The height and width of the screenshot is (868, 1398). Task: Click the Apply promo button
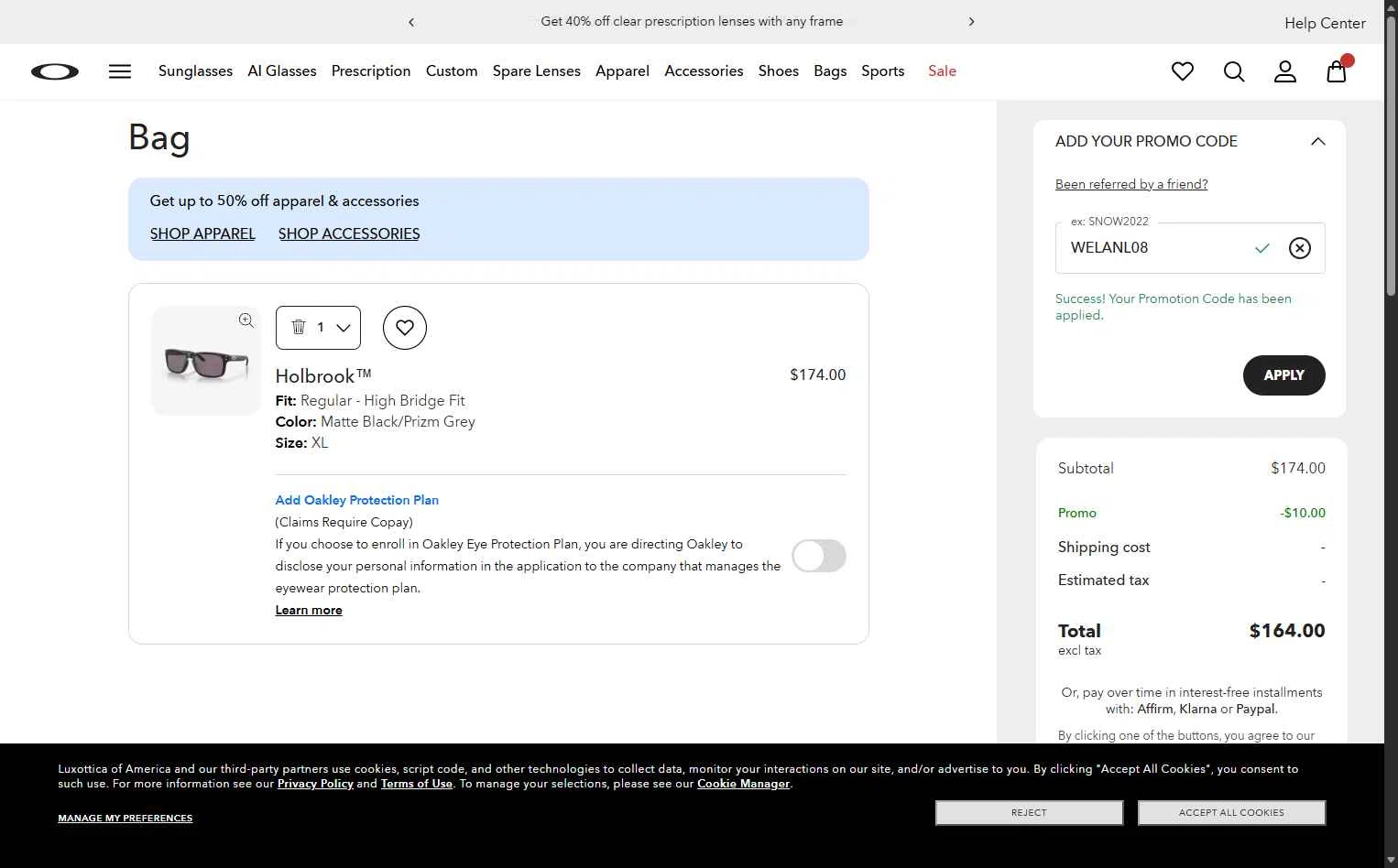[1283, 375]
